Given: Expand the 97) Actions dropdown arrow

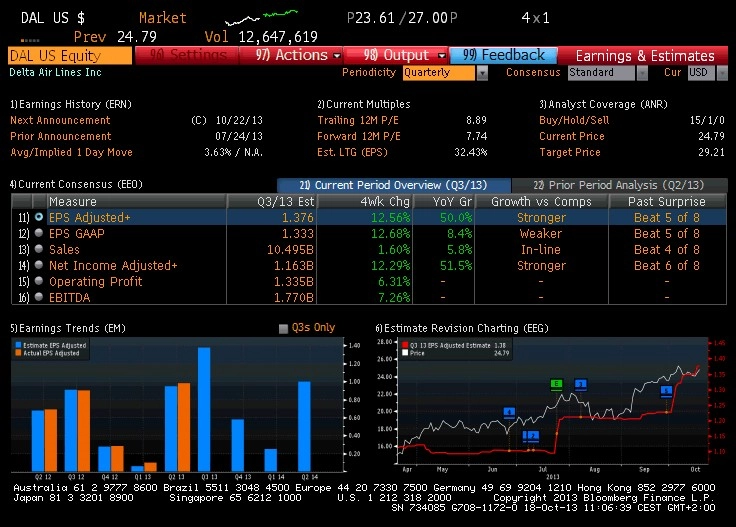Looking at the screenshot, I should pyautogui.click(x=337, y=56).
